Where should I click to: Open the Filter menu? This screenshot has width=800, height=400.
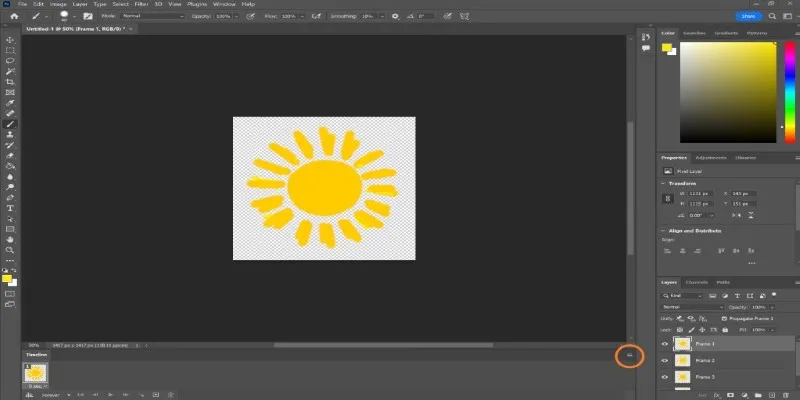pos(141,4)
